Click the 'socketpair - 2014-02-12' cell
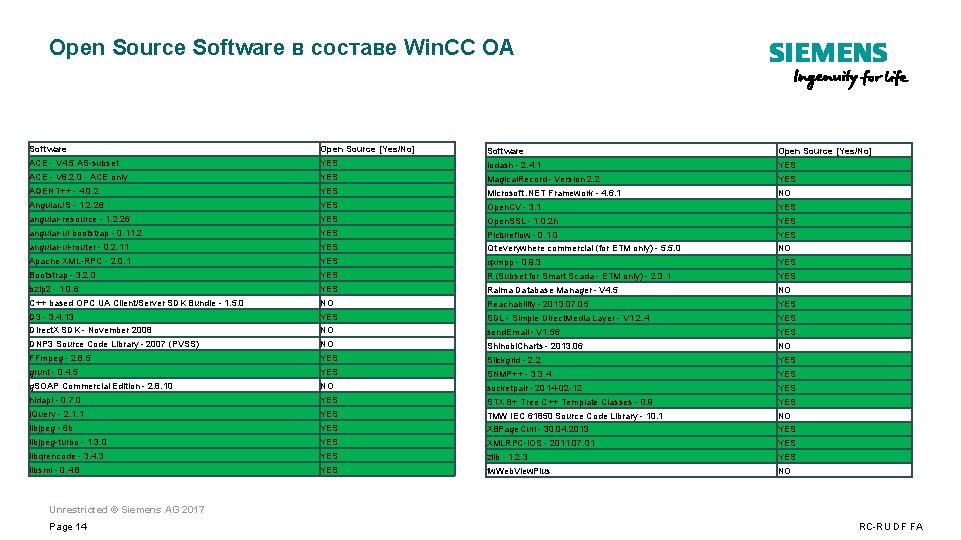 pyautogui.click(x=631, y=388)
